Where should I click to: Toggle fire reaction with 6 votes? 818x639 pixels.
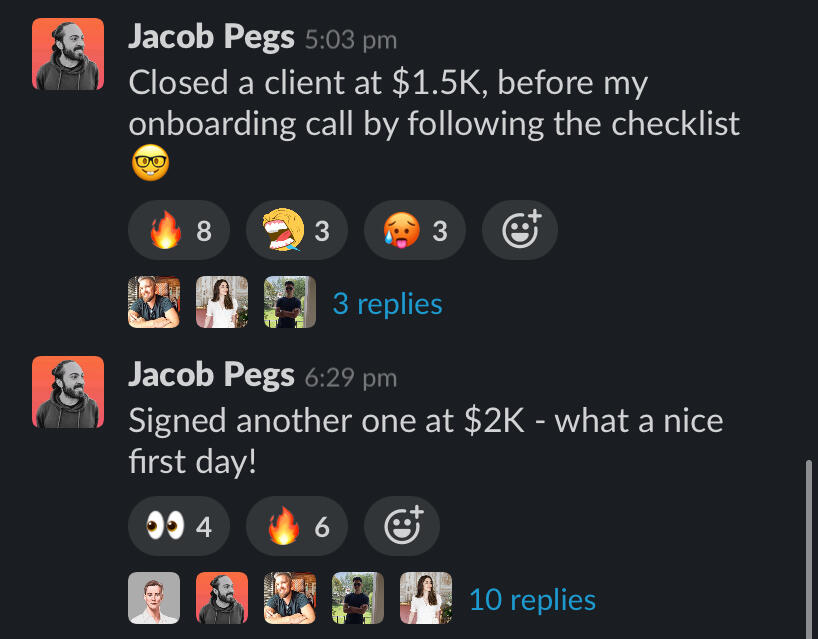pos(296,526)
